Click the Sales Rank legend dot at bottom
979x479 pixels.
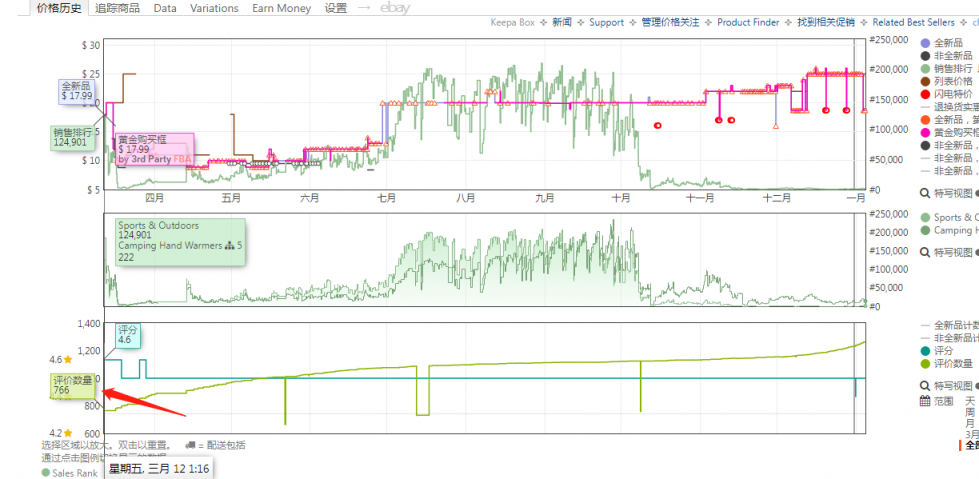(x=46, y=473)
